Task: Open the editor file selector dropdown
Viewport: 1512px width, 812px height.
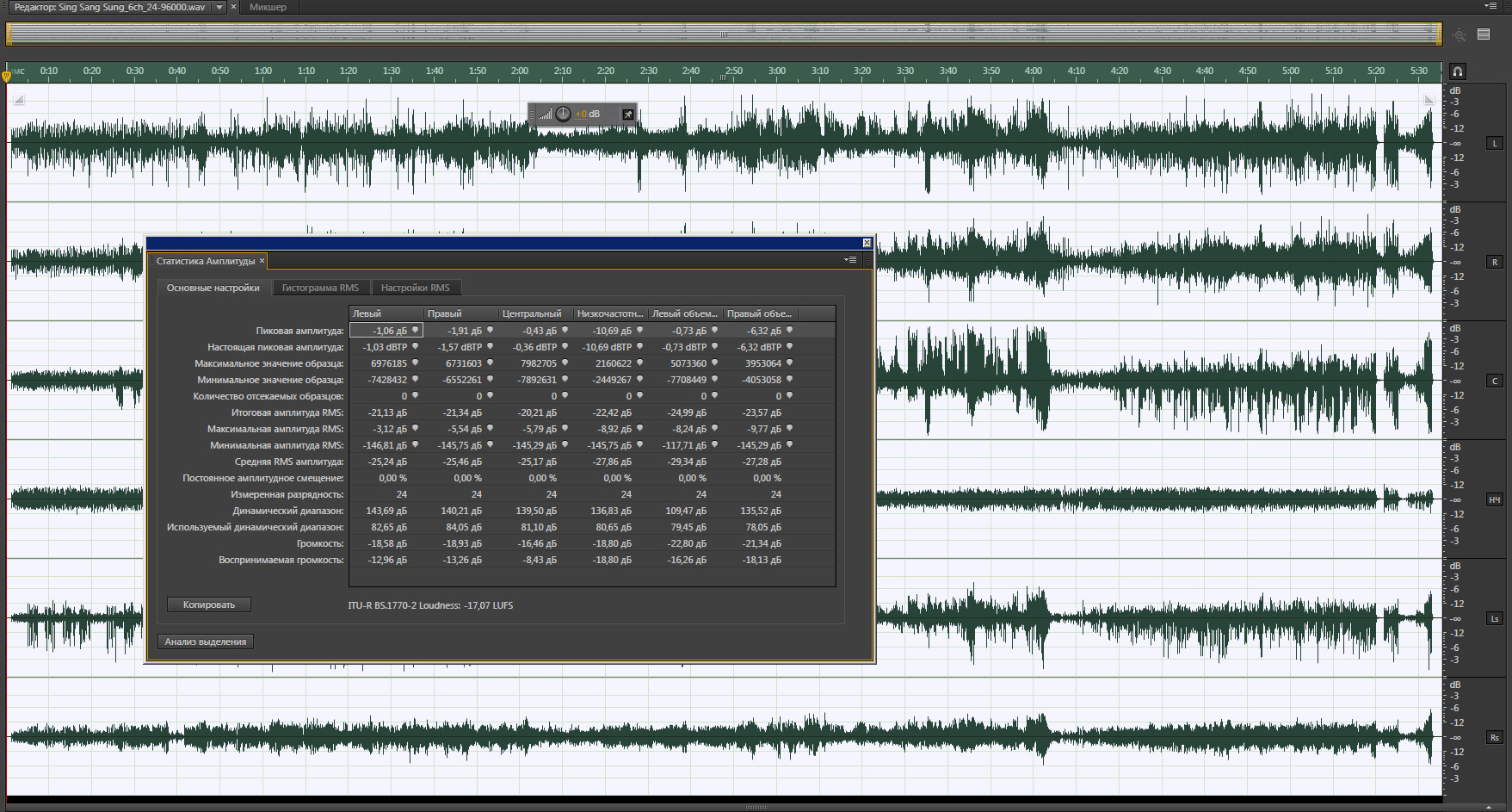Action: tap(219, 7)
